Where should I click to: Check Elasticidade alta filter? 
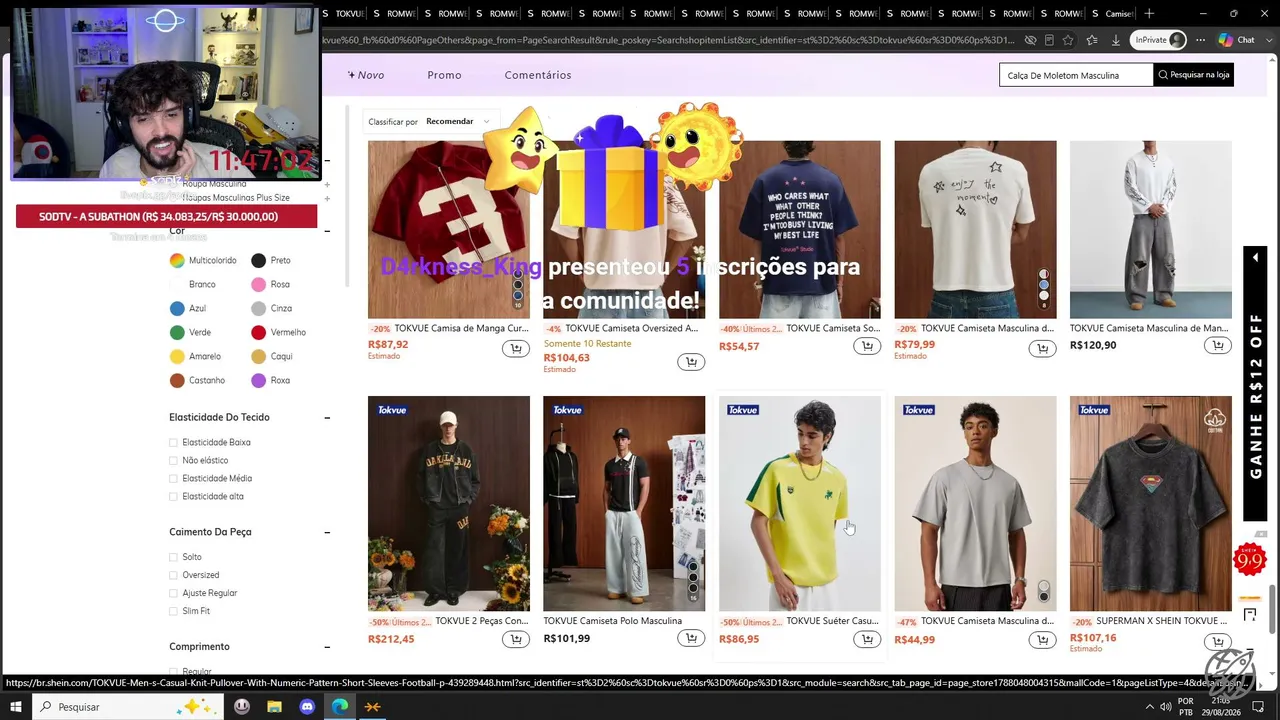tap(173, 496)
